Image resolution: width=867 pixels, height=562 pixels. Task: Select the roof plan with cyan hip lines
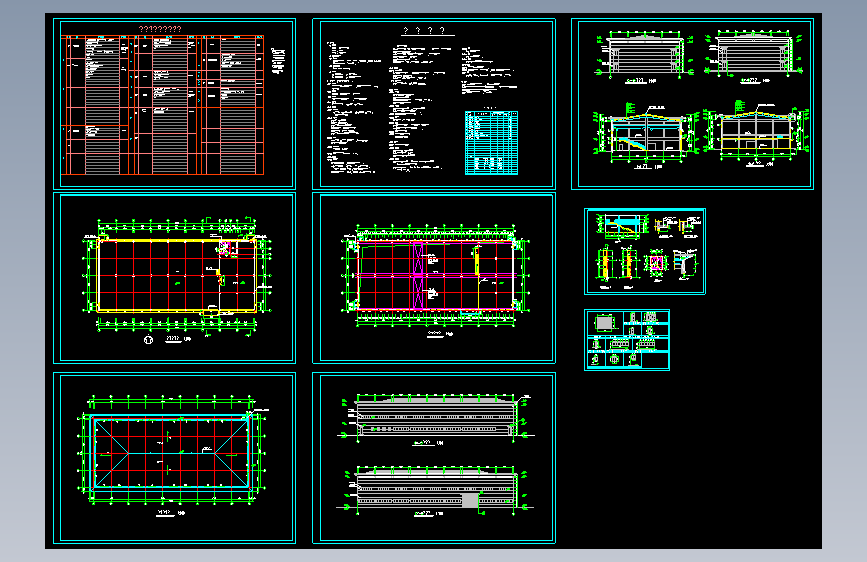tap(174, 458)
